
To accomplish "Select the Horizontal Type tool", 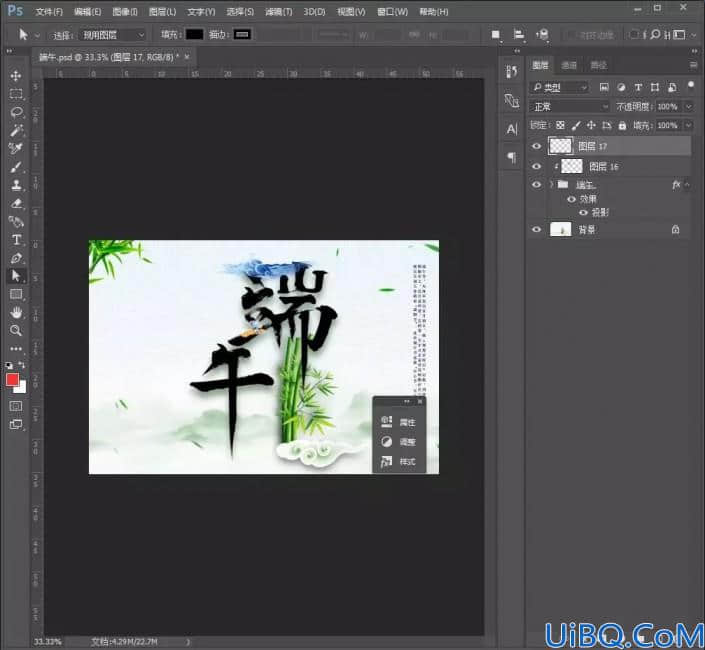I will pos(16,240).
